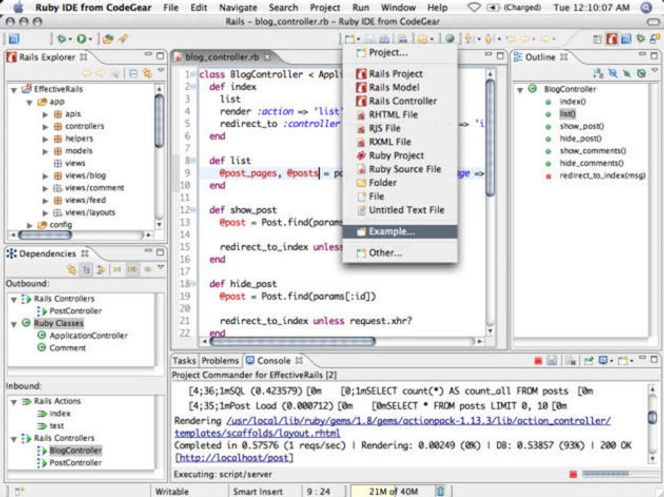Click the 21M of 40M heap status indicator
Screen dimensions: 664x497
click(x=393, y=491)
